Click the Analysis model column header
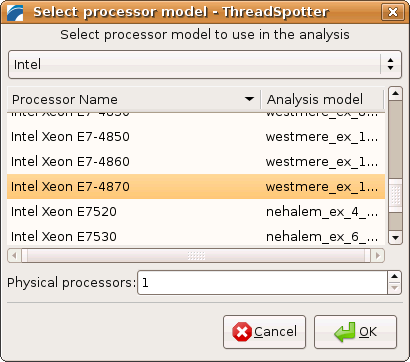 coord(322,99)
